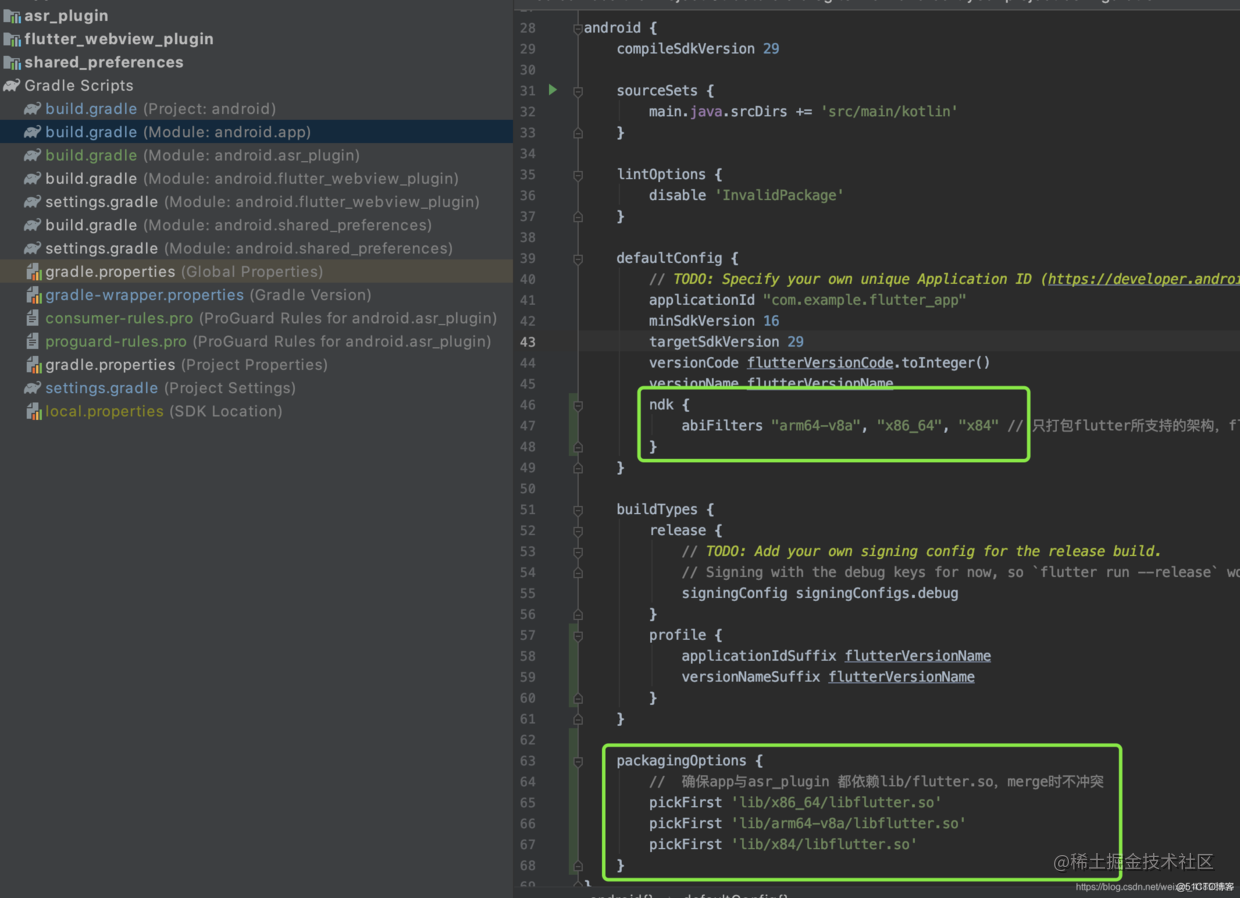
Task: Click the file icon of consumer-rules.pro
Action: (33, 318)
